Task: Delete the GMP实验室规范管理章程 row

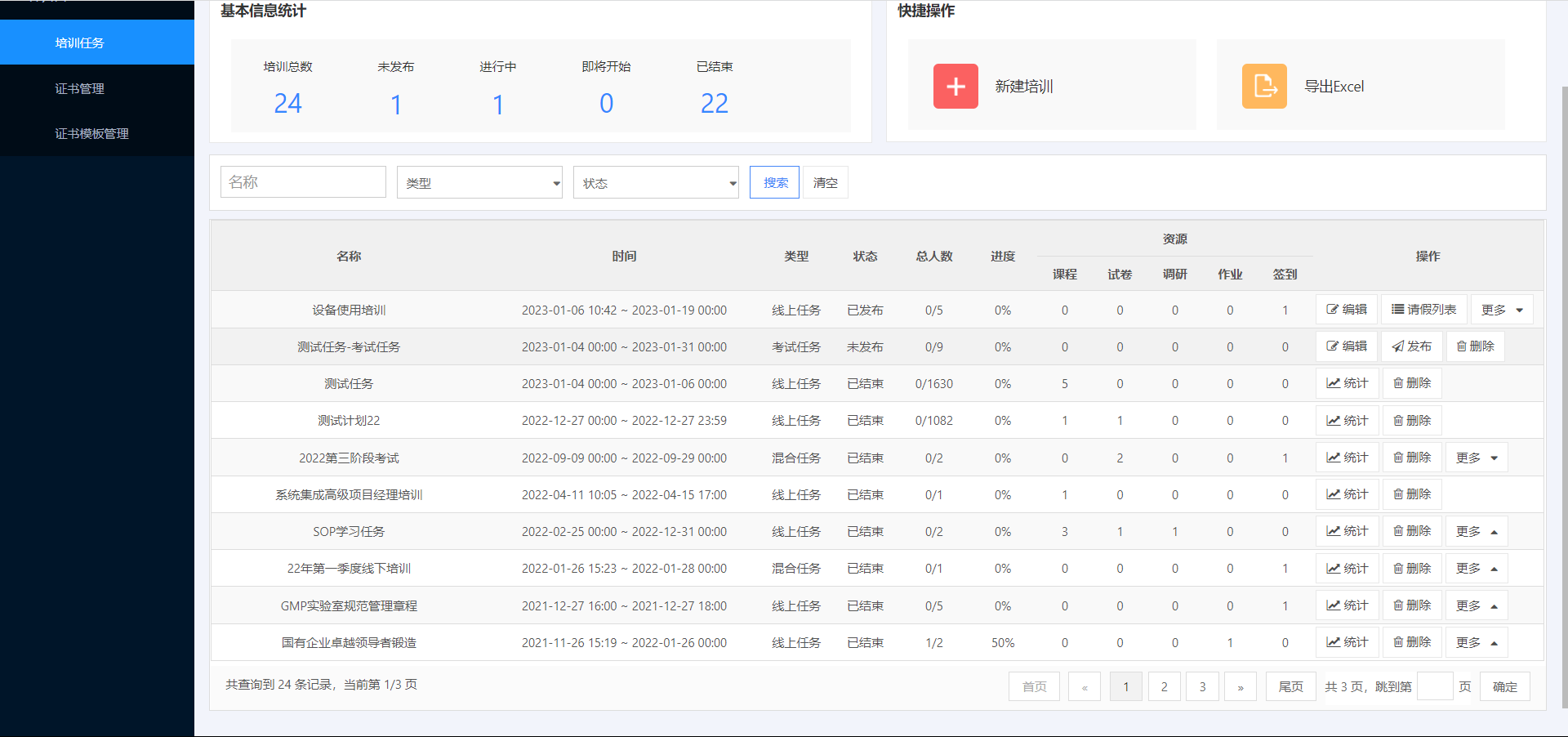Action: [1412, 605]
